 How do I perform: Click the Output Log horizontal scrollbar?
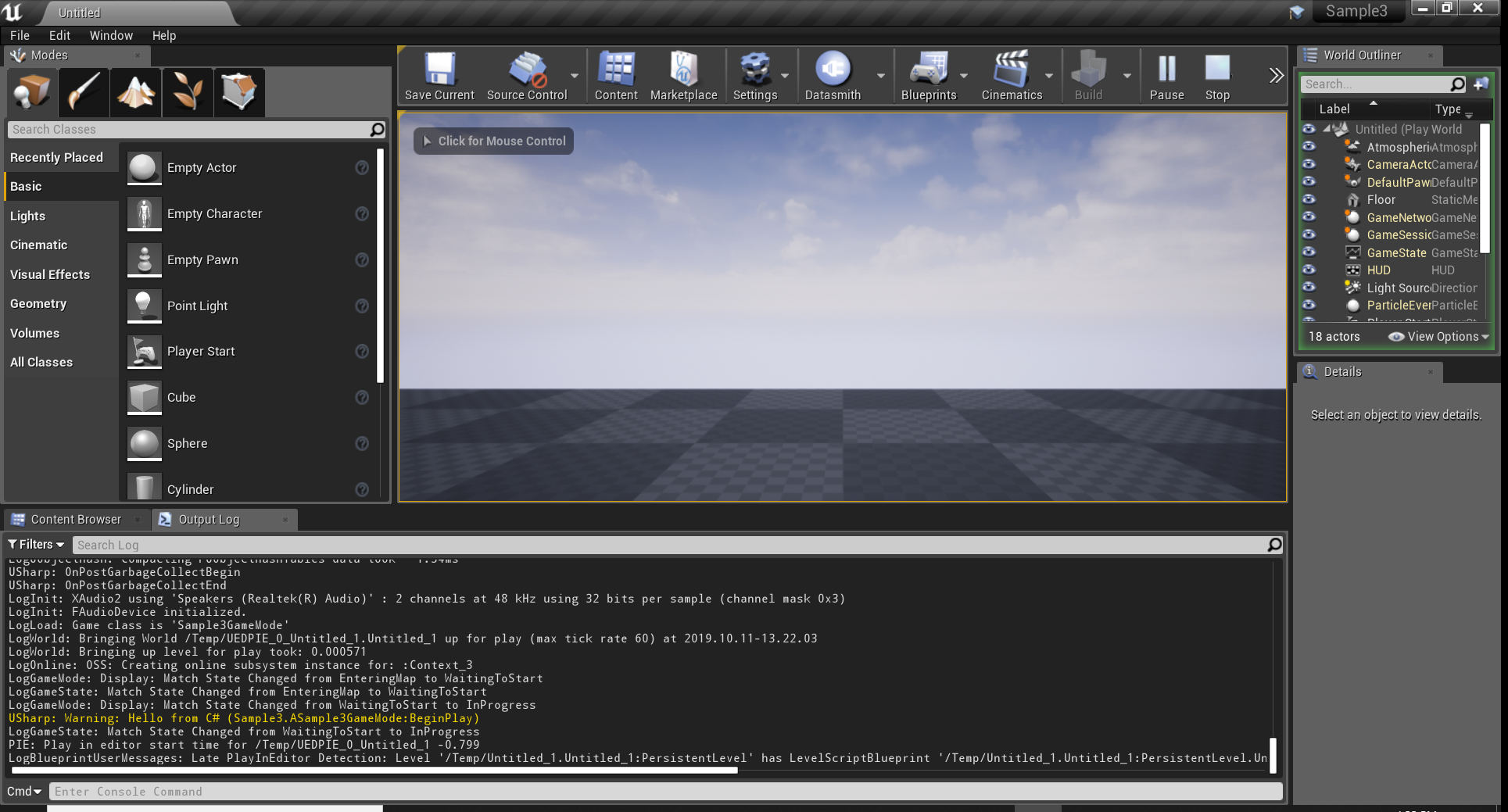click(x=373, y=770)
